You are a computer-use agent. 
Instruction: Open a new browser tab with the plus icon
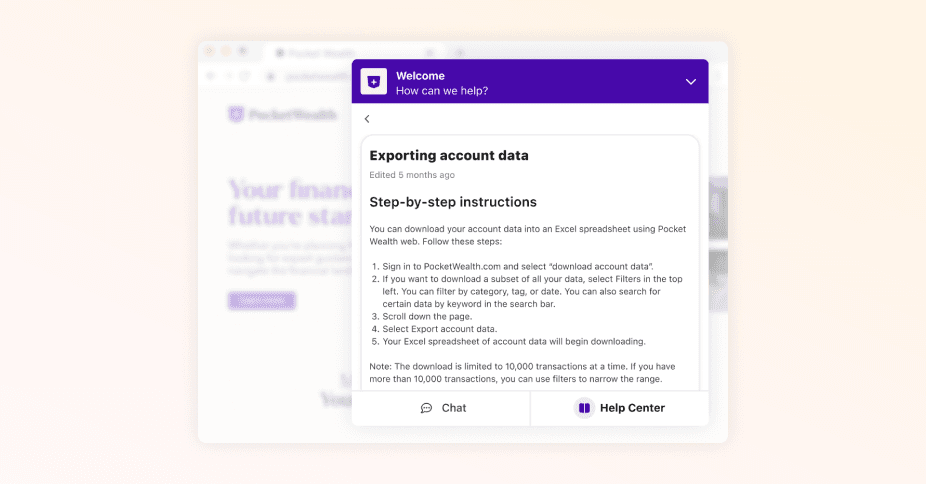click(460, 52)
